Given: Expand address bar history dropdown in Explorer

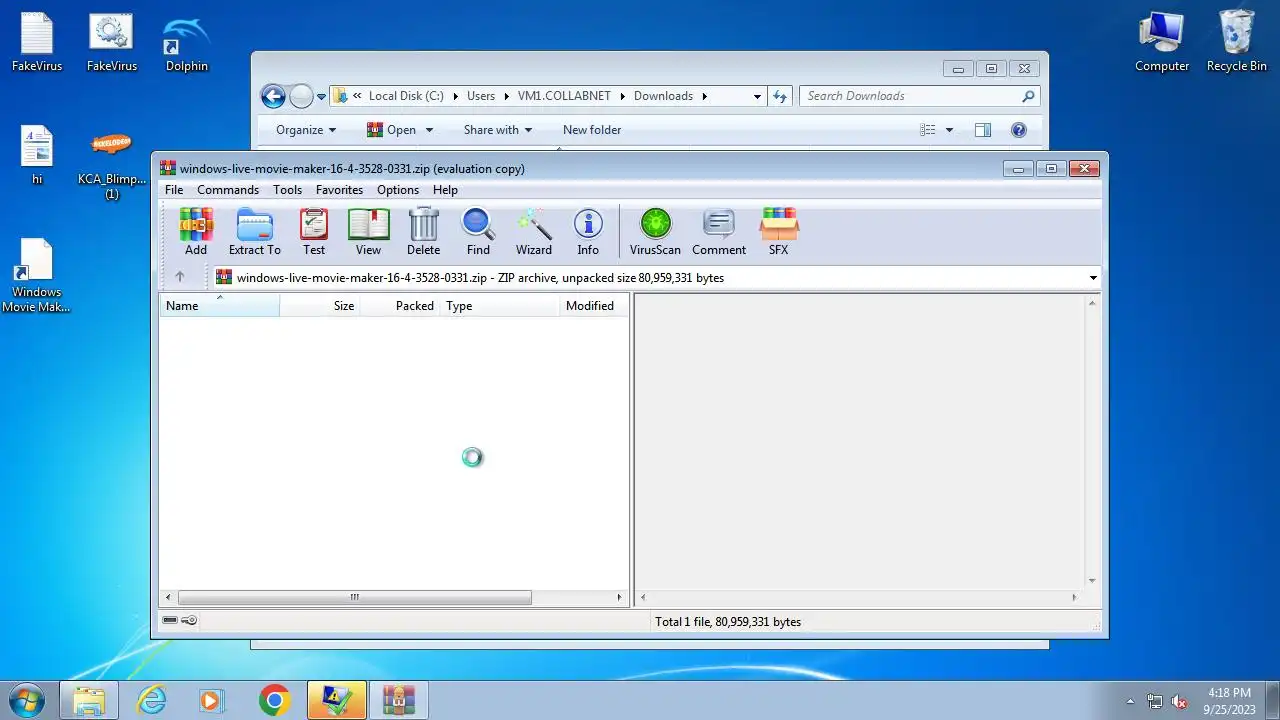Looking at the screenshot, I should (x=757, y=96).
